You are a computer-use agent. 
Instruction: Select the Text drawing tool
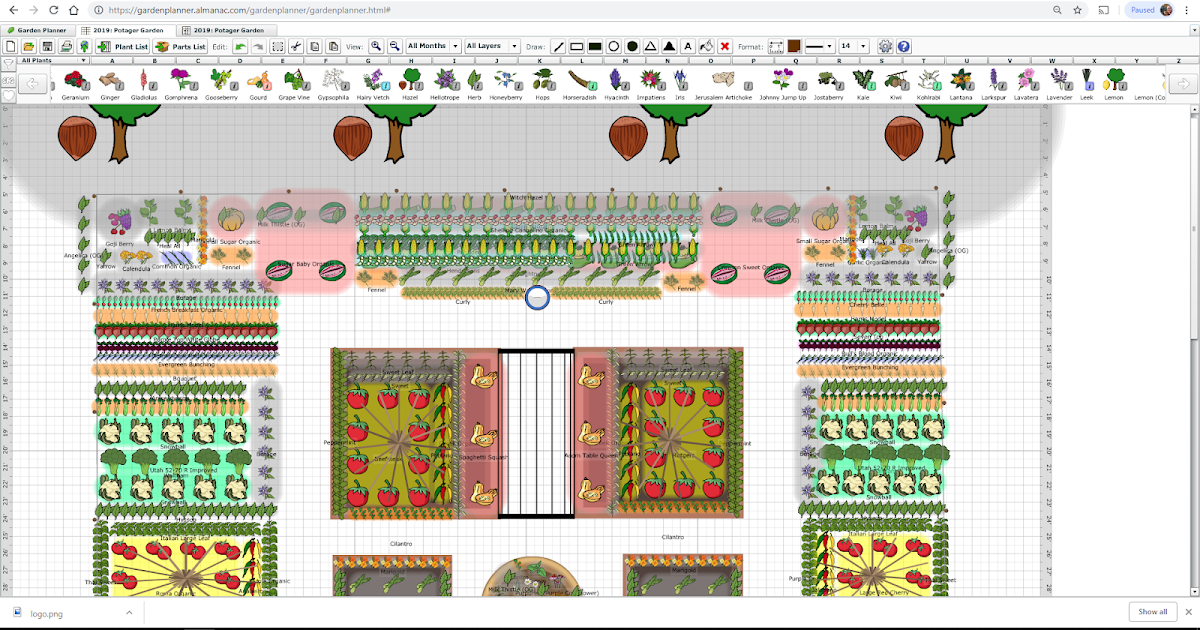tap(687, 46)
